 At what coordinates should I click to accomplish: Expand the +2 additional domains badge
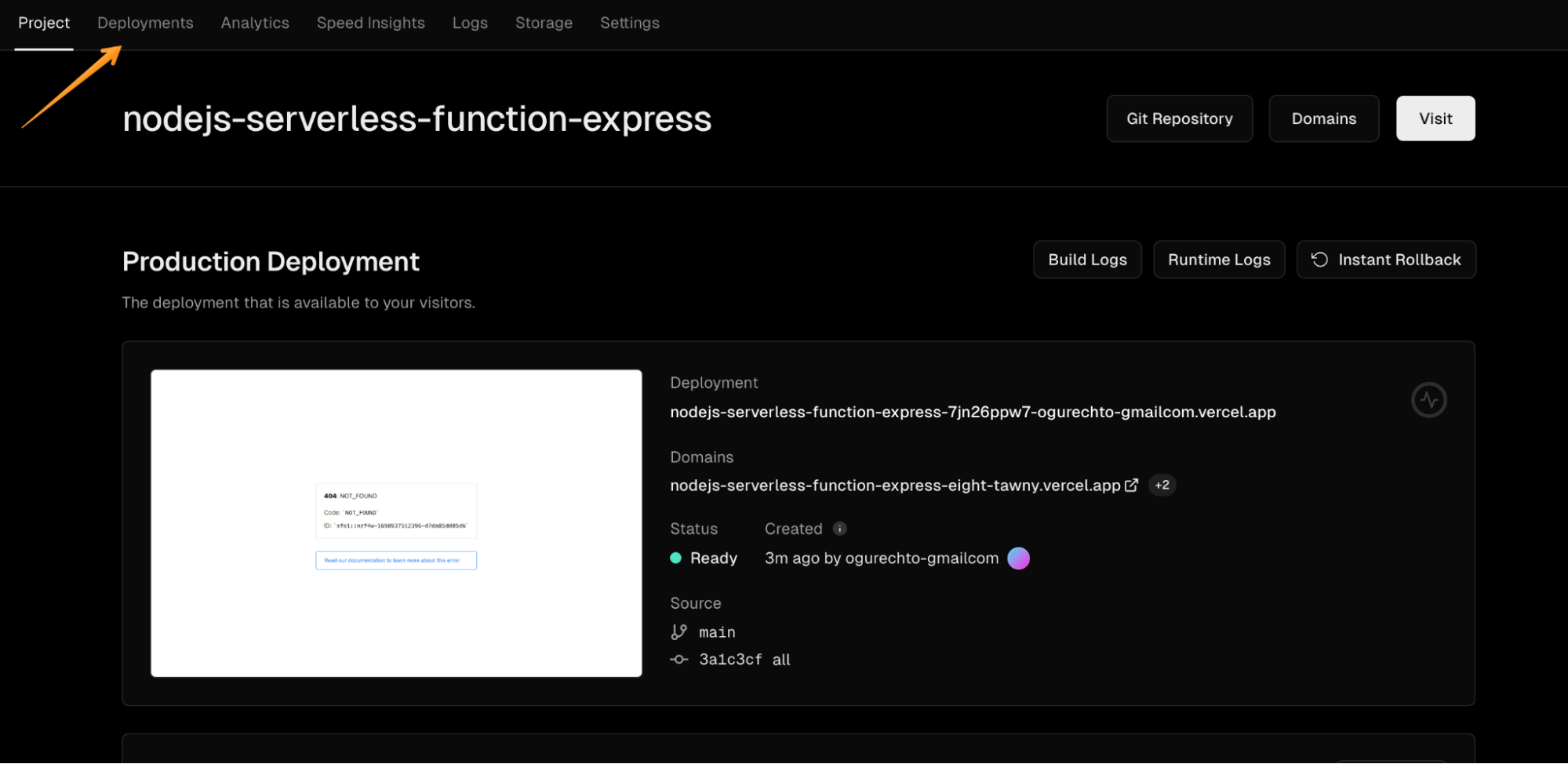click(x=1162, y=485)
